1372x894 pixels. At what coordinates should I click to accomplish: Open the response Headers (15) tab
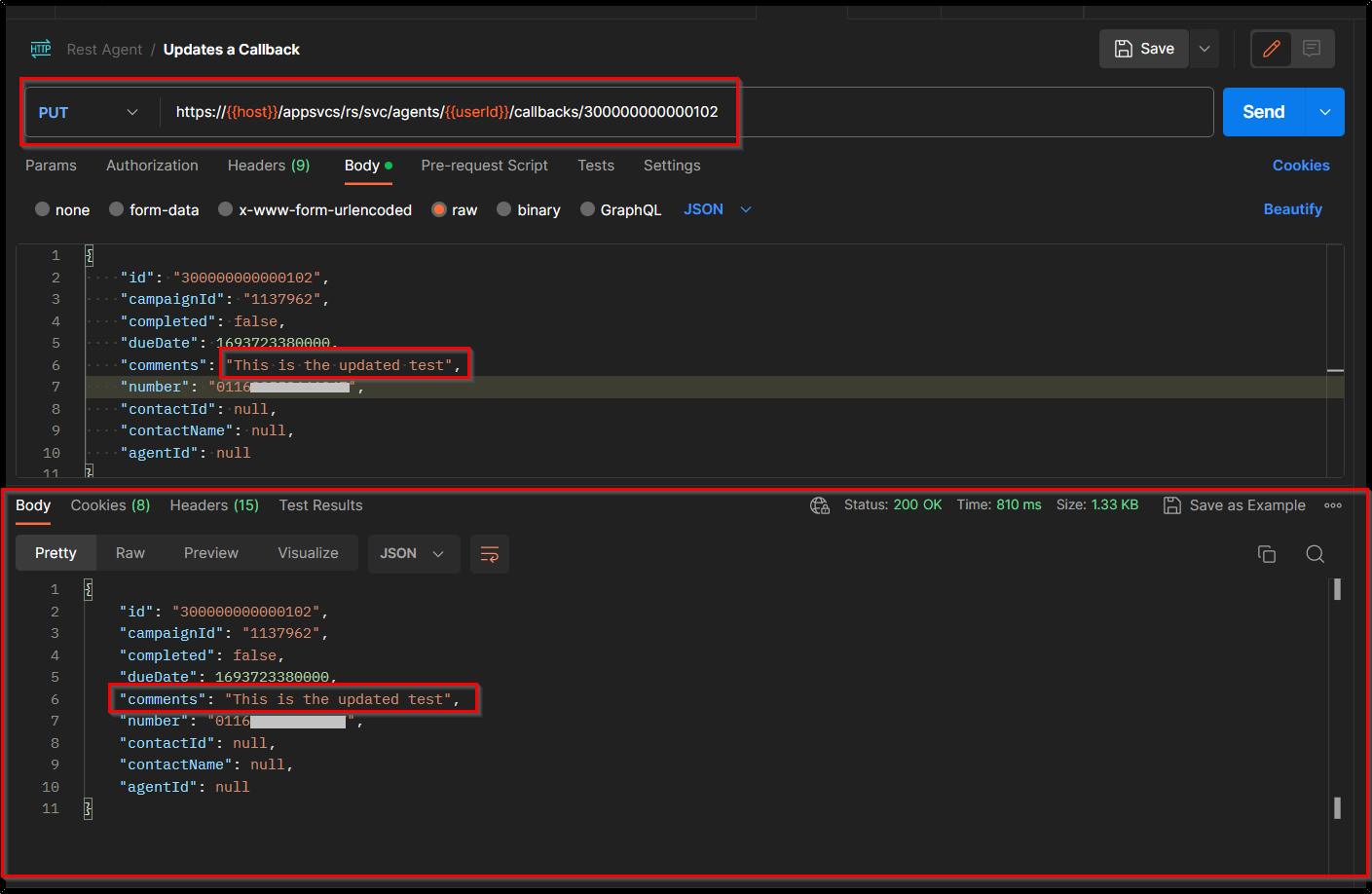pos(214,505)
